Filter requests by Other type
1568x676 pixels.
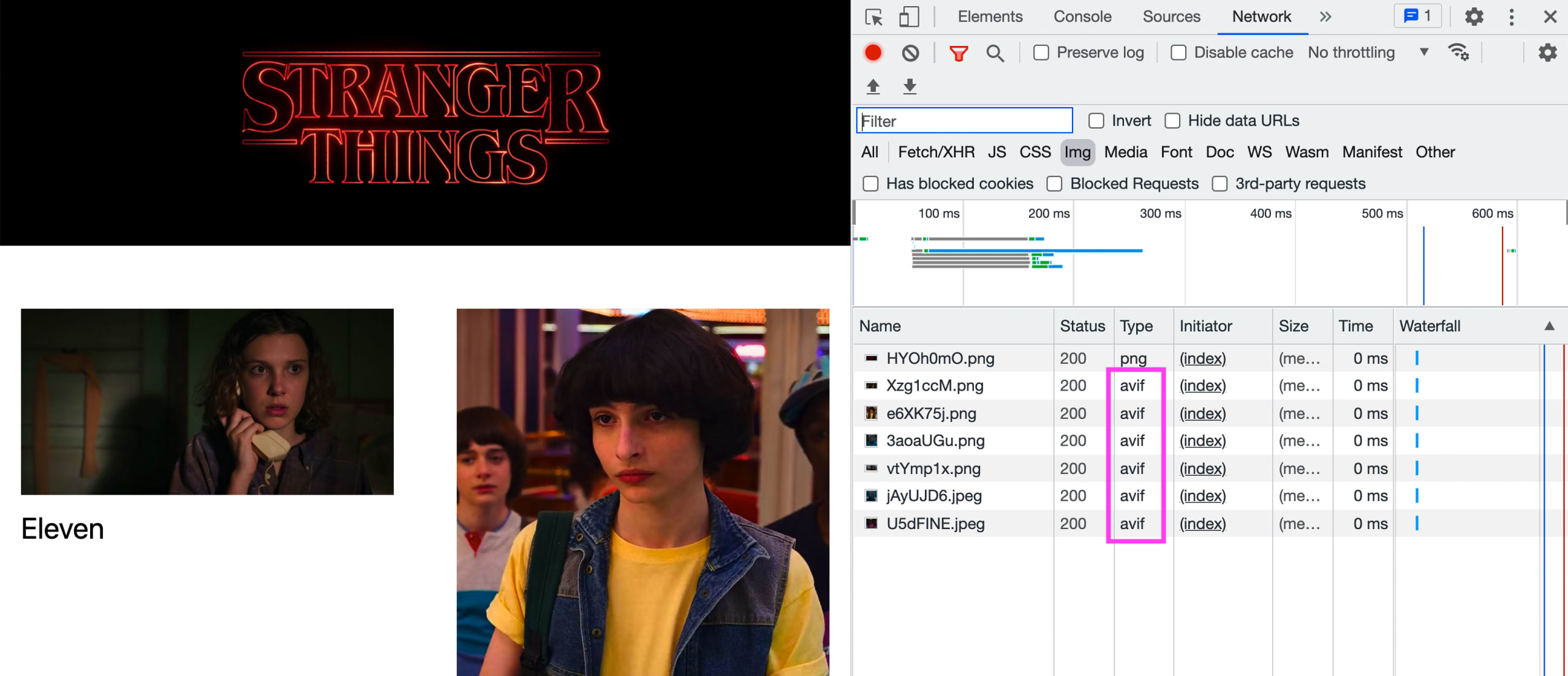(x=1434, y=152)
